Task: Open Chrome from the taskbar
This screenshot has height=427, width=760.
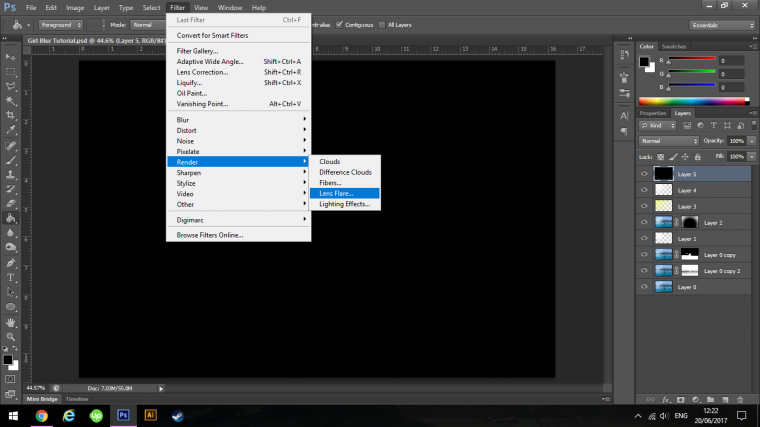Action: click(42, 415)
